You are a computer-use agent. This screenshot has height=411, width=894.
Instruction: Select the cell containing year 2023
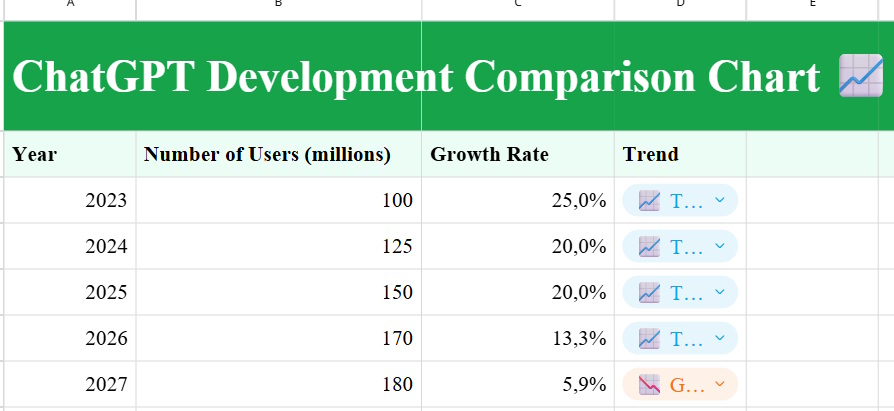[x=70, y=200]
